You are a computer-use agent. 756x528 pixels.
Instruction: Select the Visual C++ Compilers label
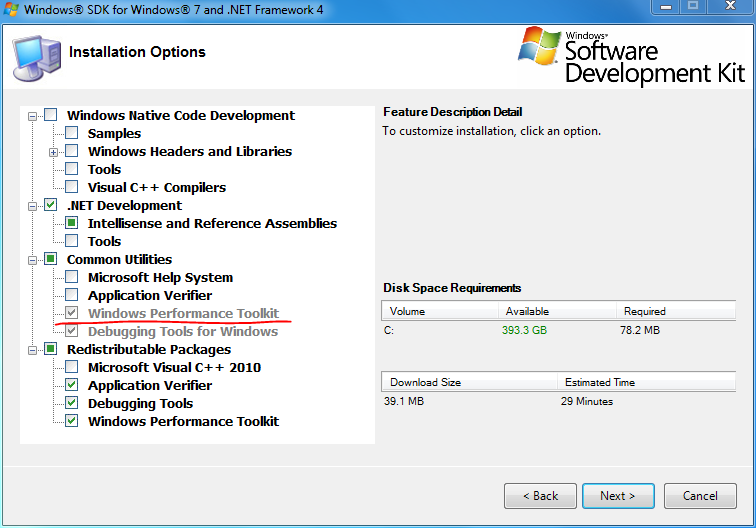[157, 187]
